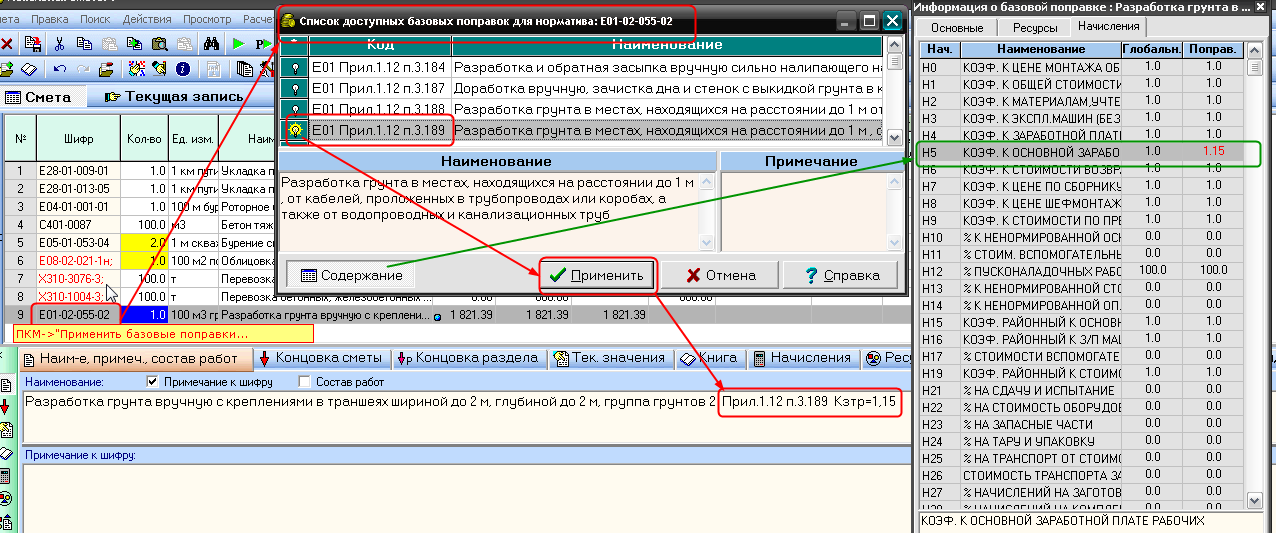This screenshot has height=533, width=1276.
Task: Toggle the 'Примечание к шифру' checkbox
Action: click(x=152, y=381)
